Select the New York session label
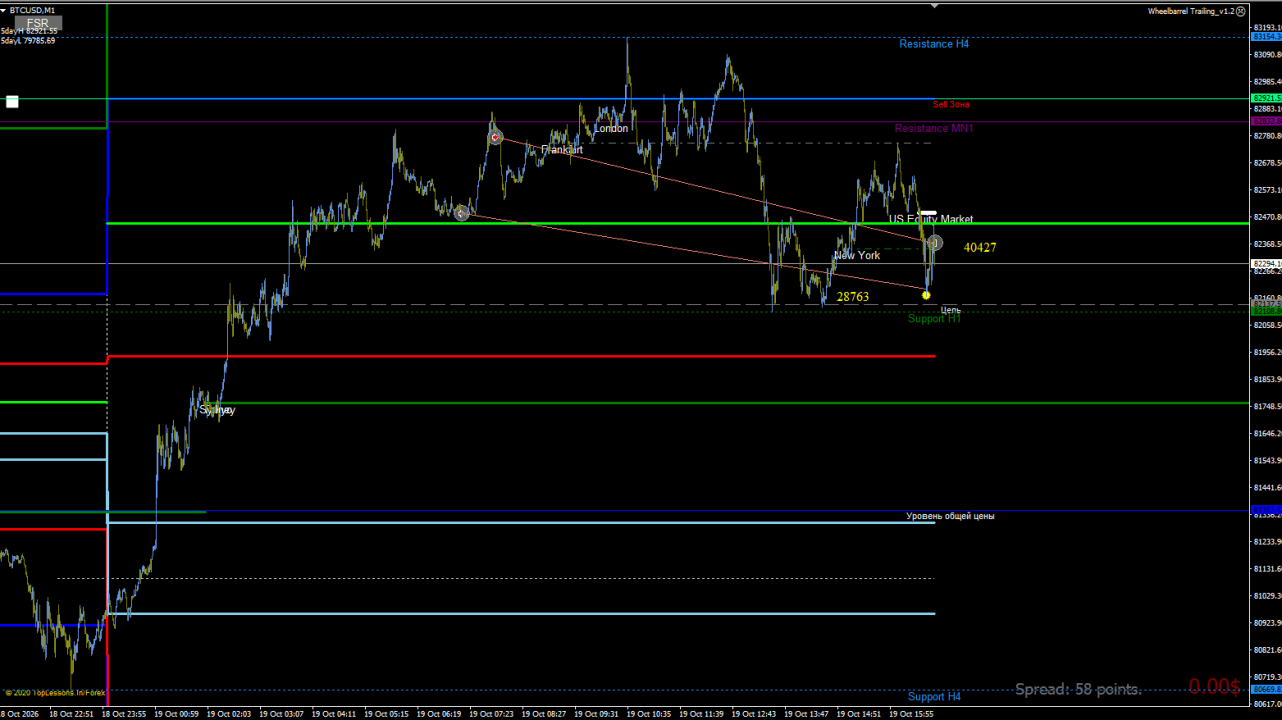1282x720 pixels. [x=857, y=256]
